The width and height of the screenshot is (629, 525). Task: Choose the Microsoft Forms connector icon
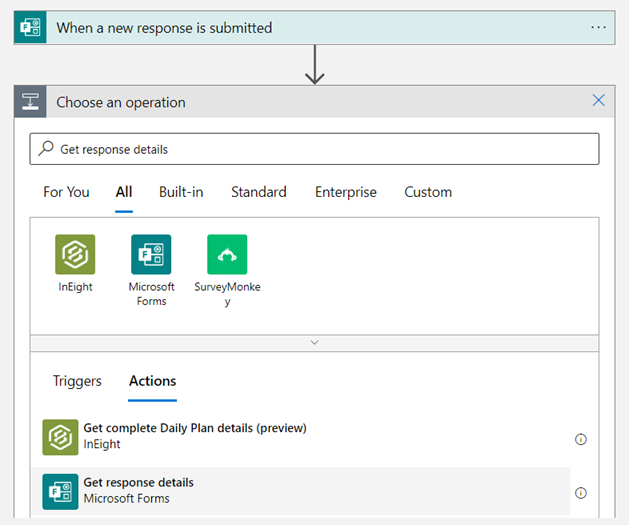(151, 255)
